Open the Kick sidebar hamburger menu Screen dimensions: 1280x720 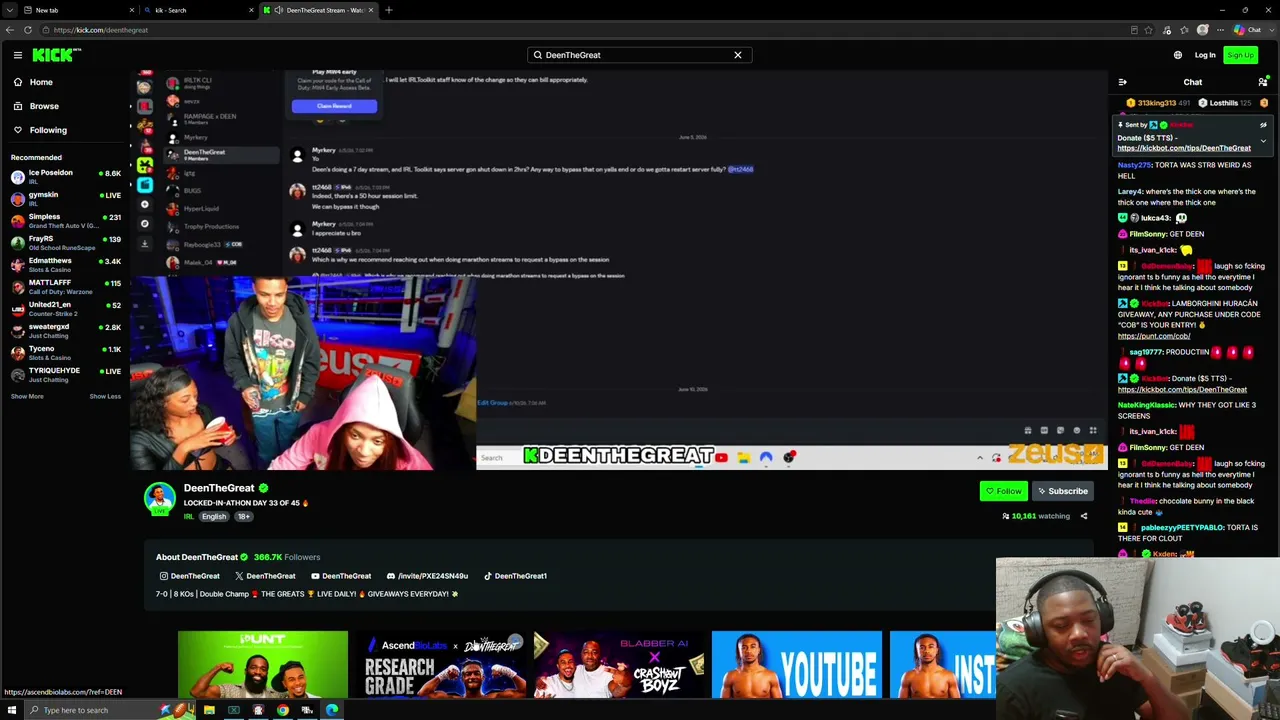[17, 55]
